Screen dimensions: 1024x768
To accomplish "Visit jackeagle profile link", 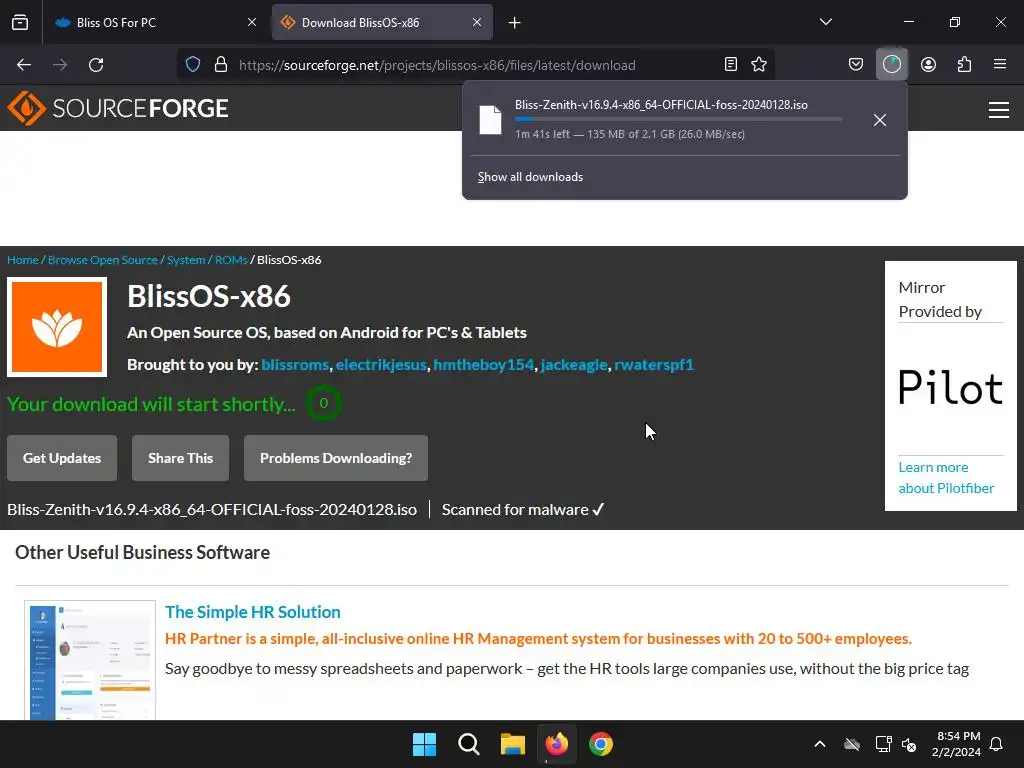I will 574,365.
